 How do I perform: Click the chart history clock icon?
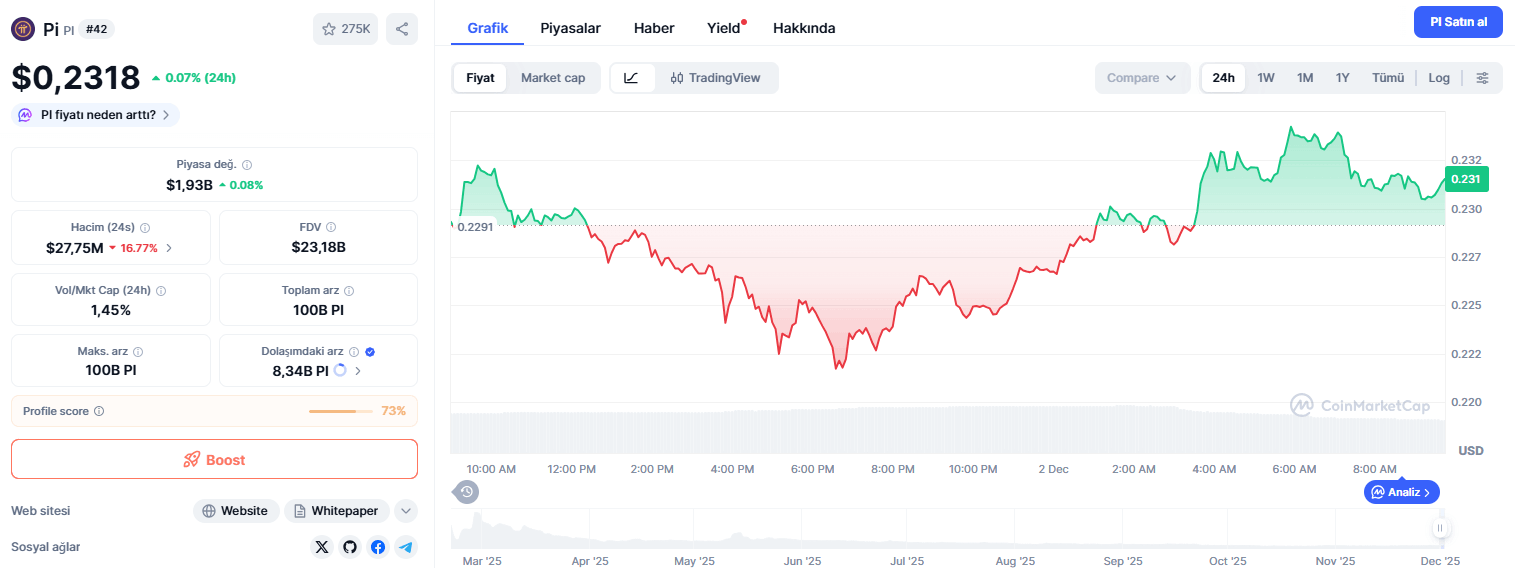pos(466,491)
